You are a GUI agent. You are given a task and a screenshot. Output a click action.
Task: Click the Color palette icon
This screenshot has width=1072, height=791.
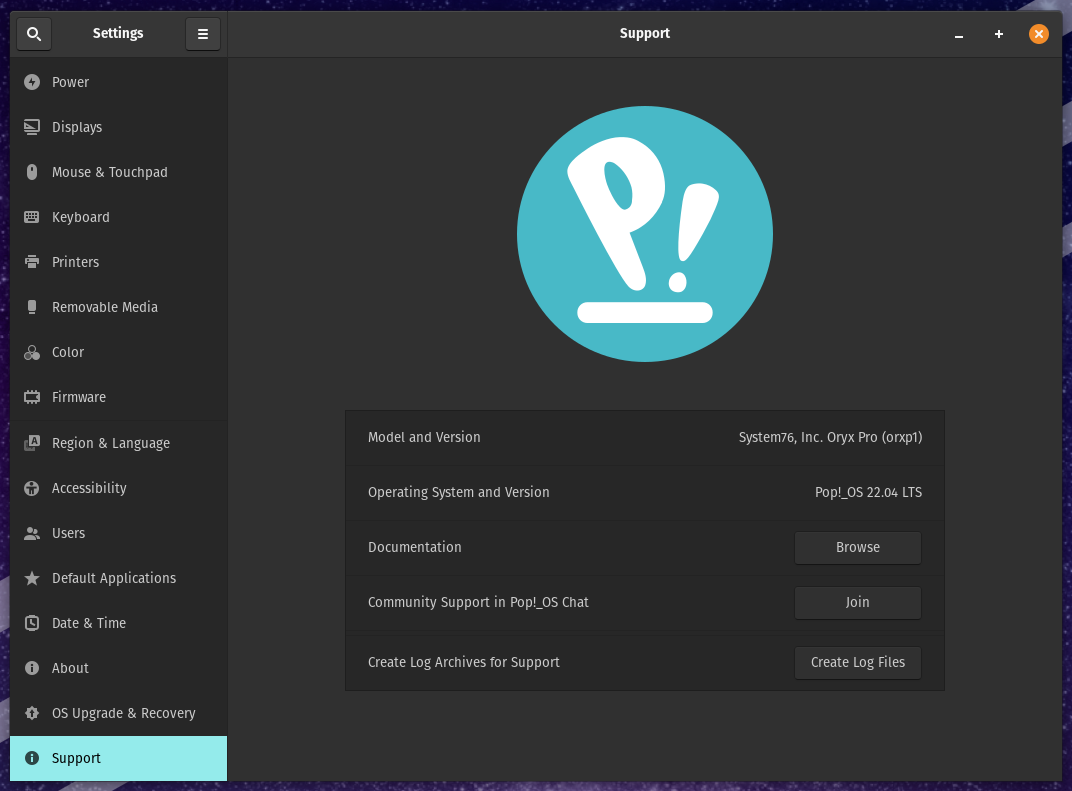pos(31,352)
